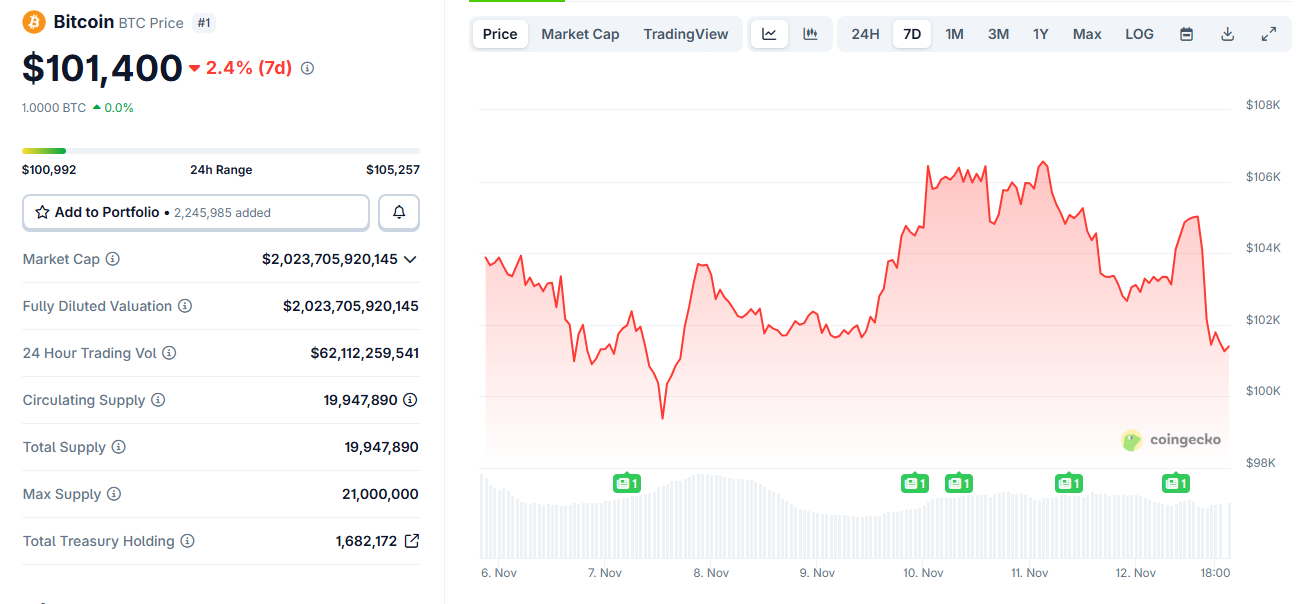The width and height of the screenshot is (1315, 604).
Task: Expand the Market Cap value dropdown
Action: click(x=410, y=258)
